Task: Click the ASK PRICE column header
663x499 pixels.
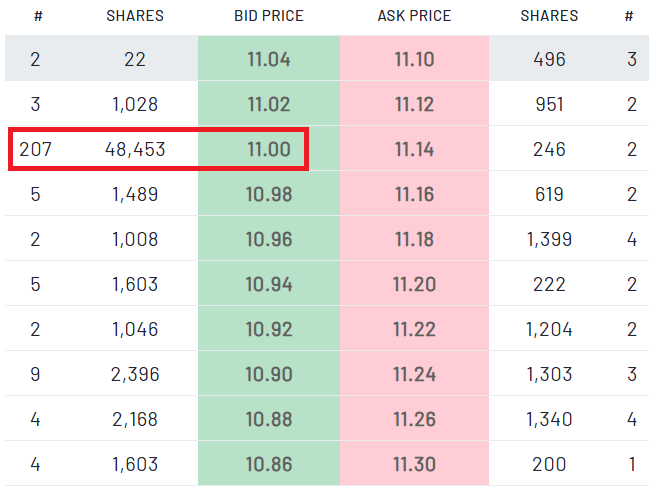Action: click(x=414, y=16)
